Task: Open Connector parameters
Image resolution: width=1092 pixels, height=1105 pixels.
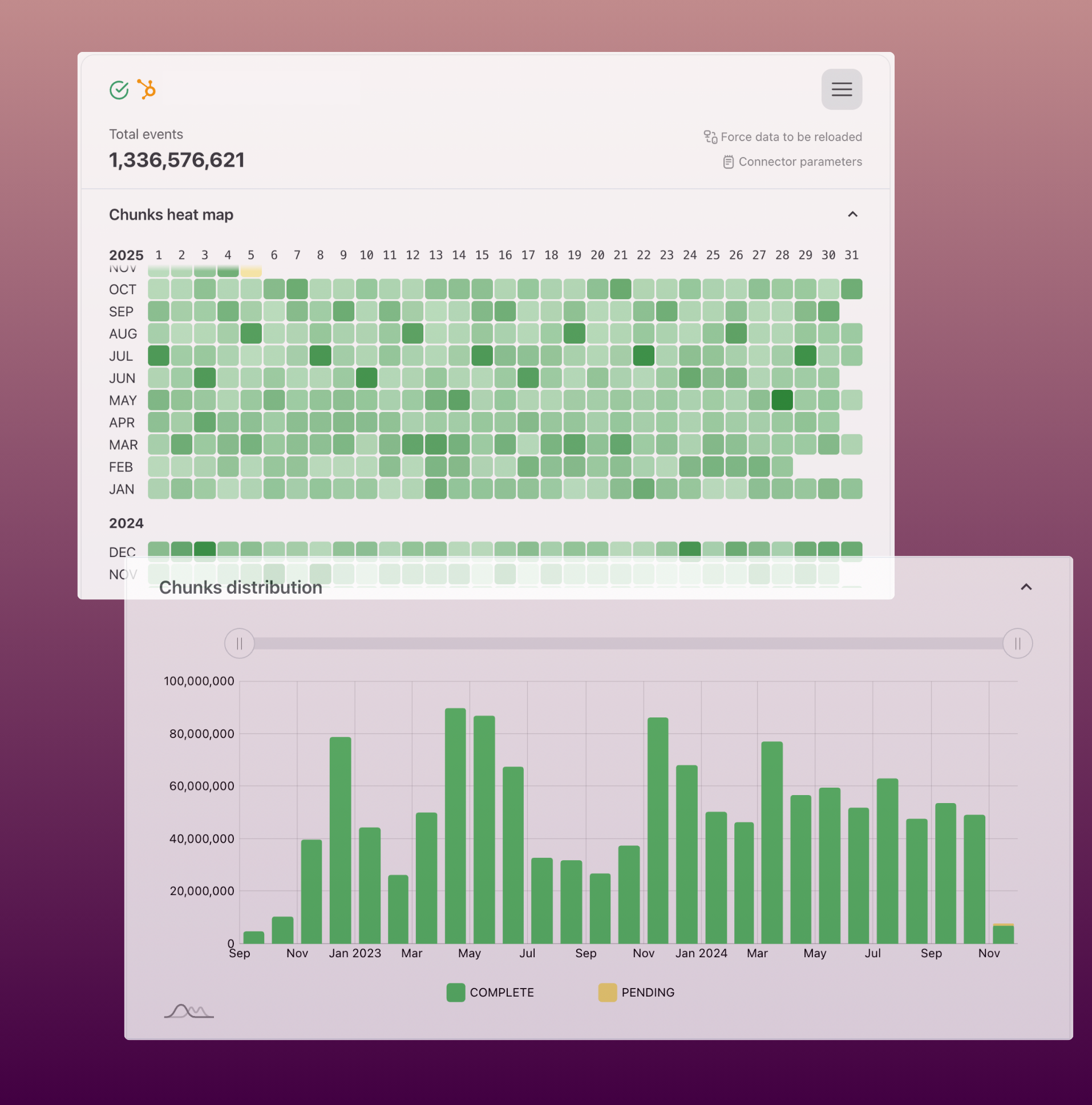Action: (800, 162)
